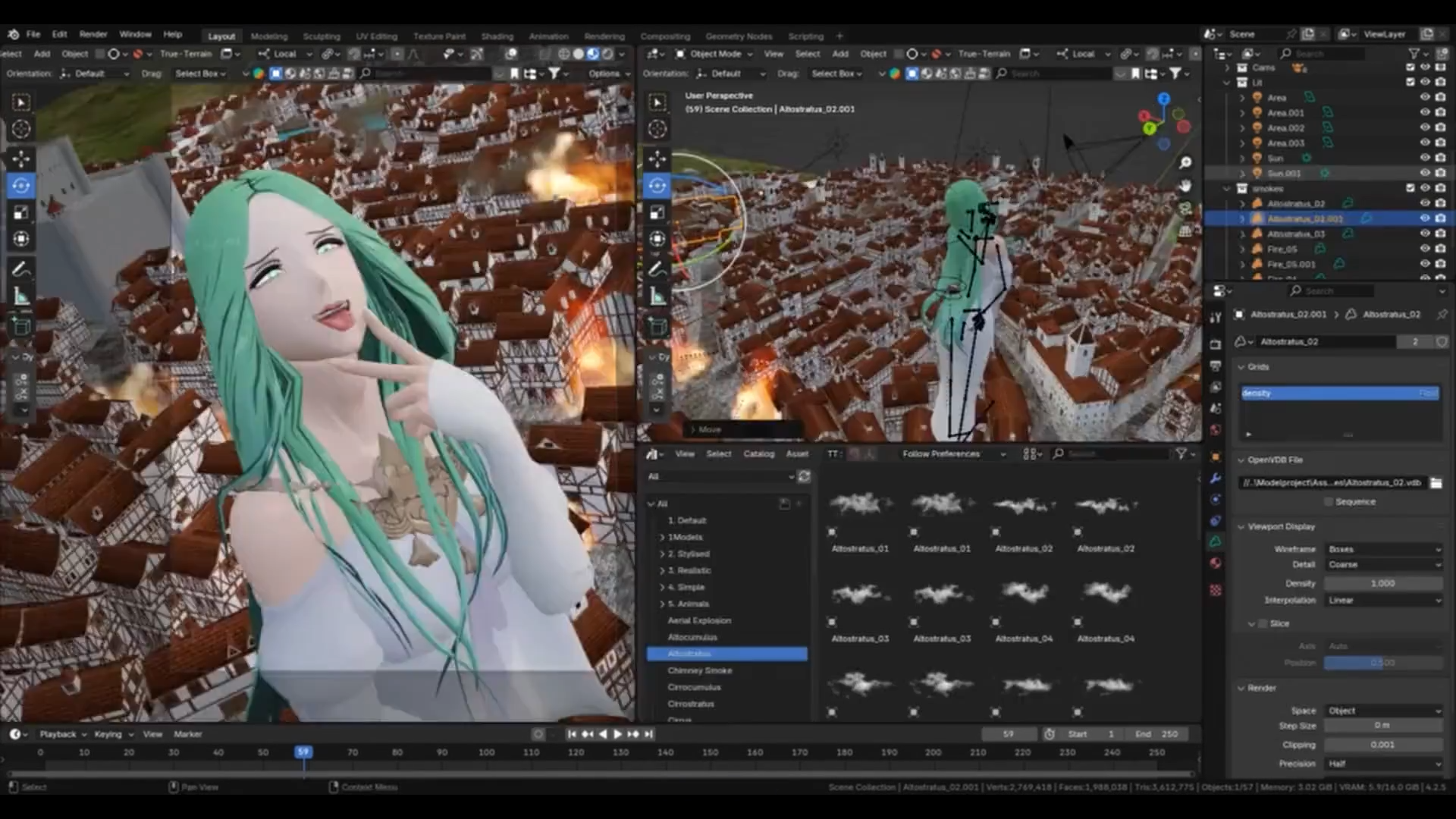Select the Aerial Explosion catalog

coord(699,620)
